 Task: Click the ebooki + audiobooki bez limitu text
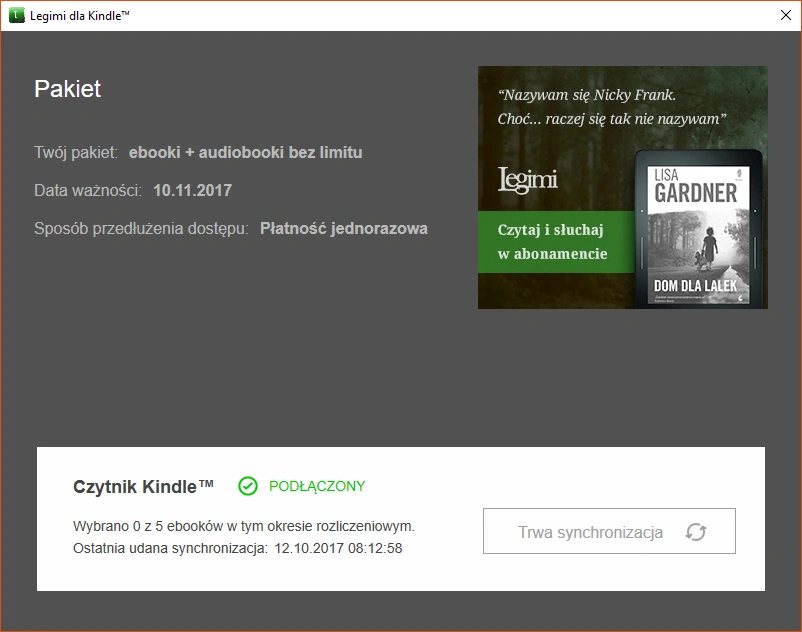click(x=246, y=152)
